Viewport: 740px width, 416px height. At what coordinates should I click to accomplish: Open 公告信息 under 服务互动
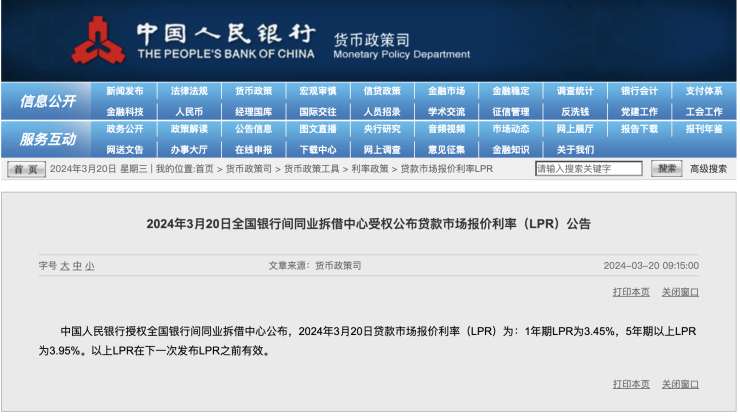(x=254, y=129)
